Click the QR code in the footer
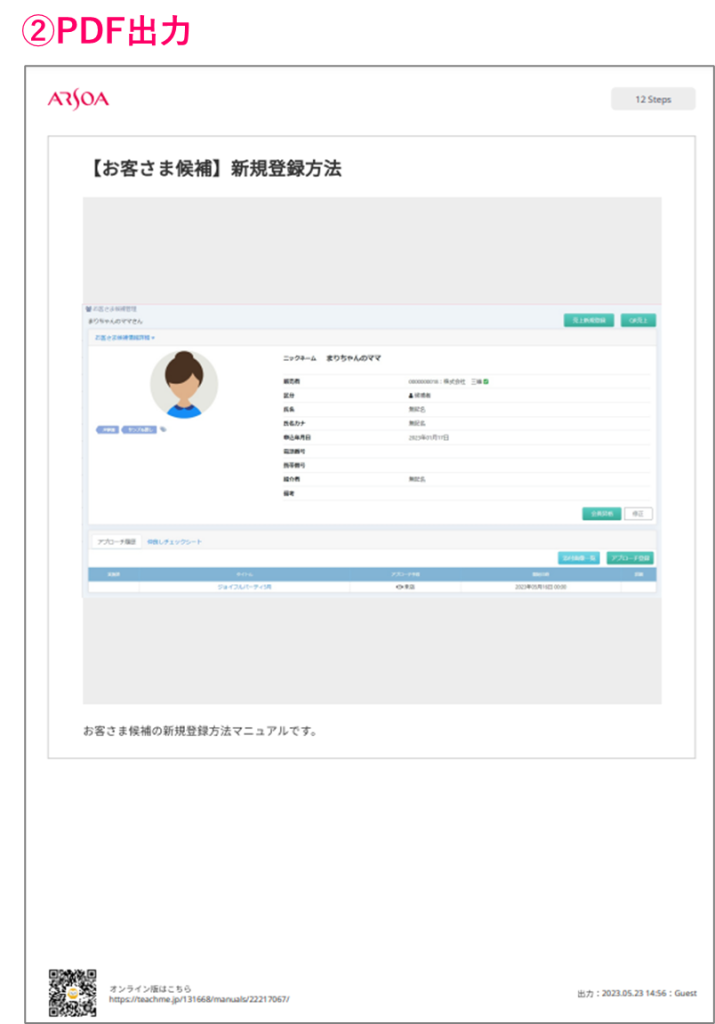Viewport: 715px width, 1024px height. coord(73,991)
